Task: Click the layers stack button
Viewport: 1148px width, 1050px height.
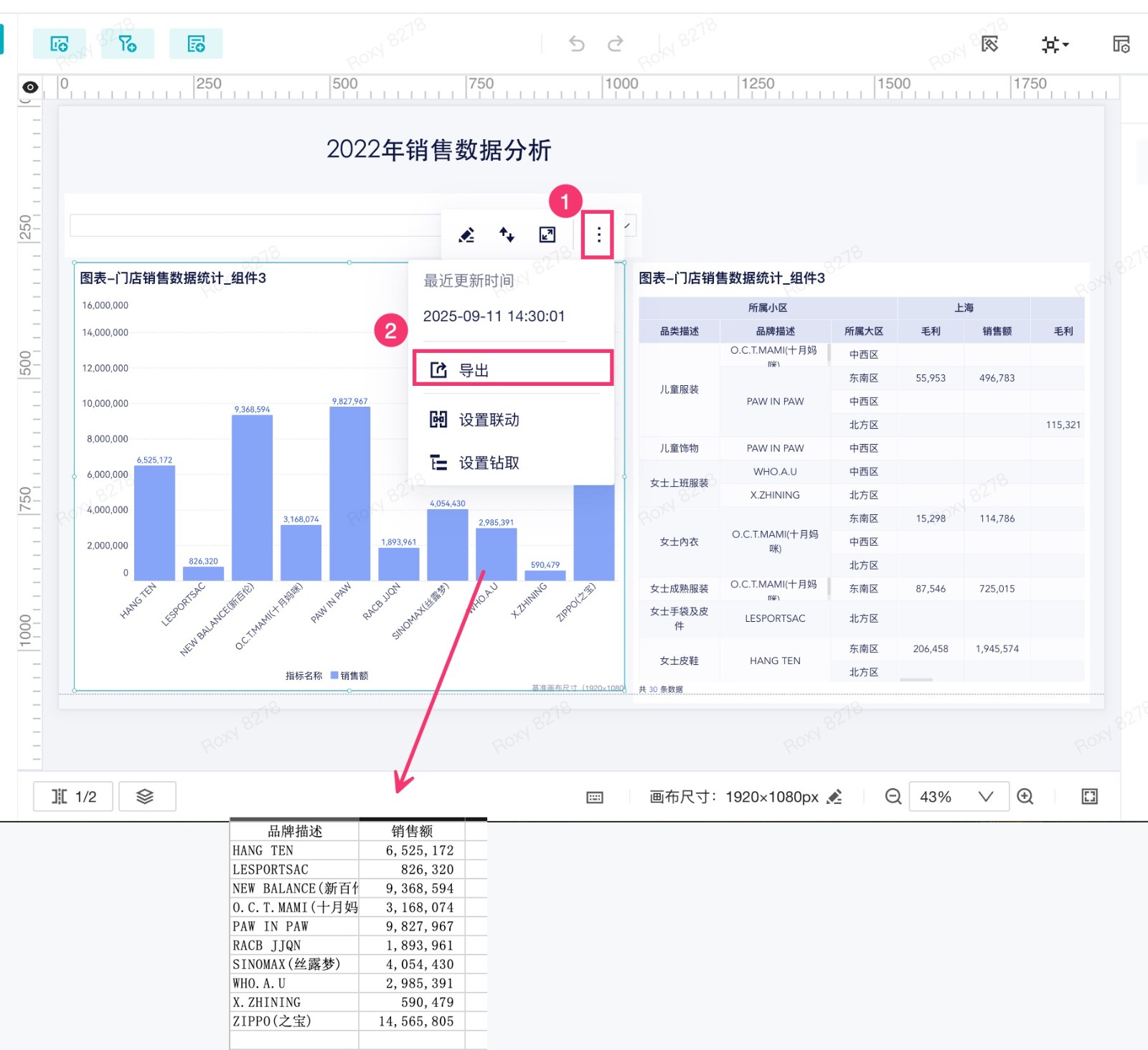Action: click(x=146, y=796)
